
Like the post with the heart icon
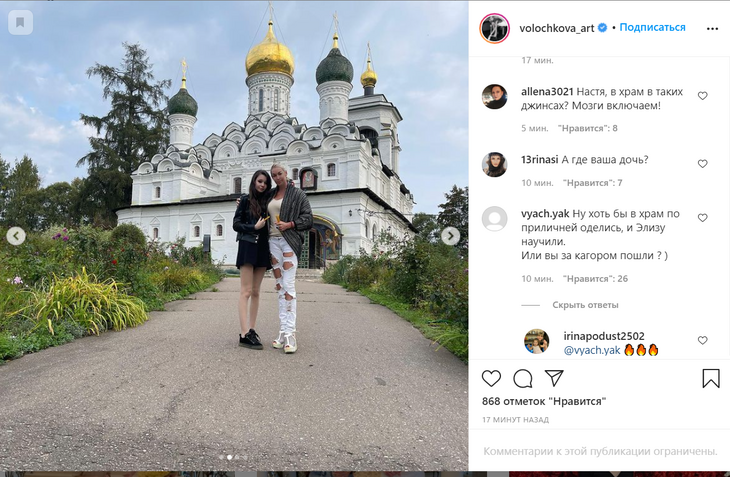pos(491,378)
